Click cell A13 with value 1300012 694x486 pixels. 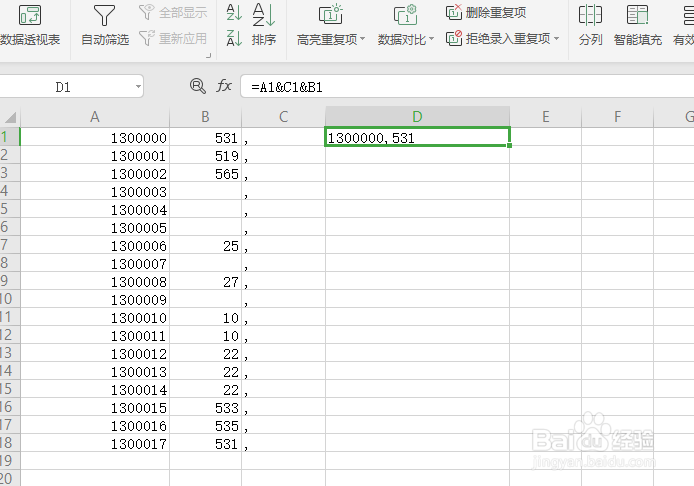pos(95,353)
